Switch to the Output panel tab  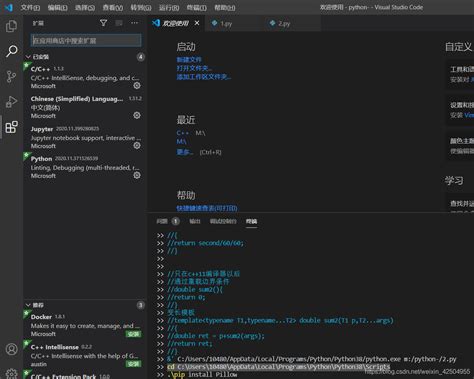pyautogui.click(x=195, y=221)
